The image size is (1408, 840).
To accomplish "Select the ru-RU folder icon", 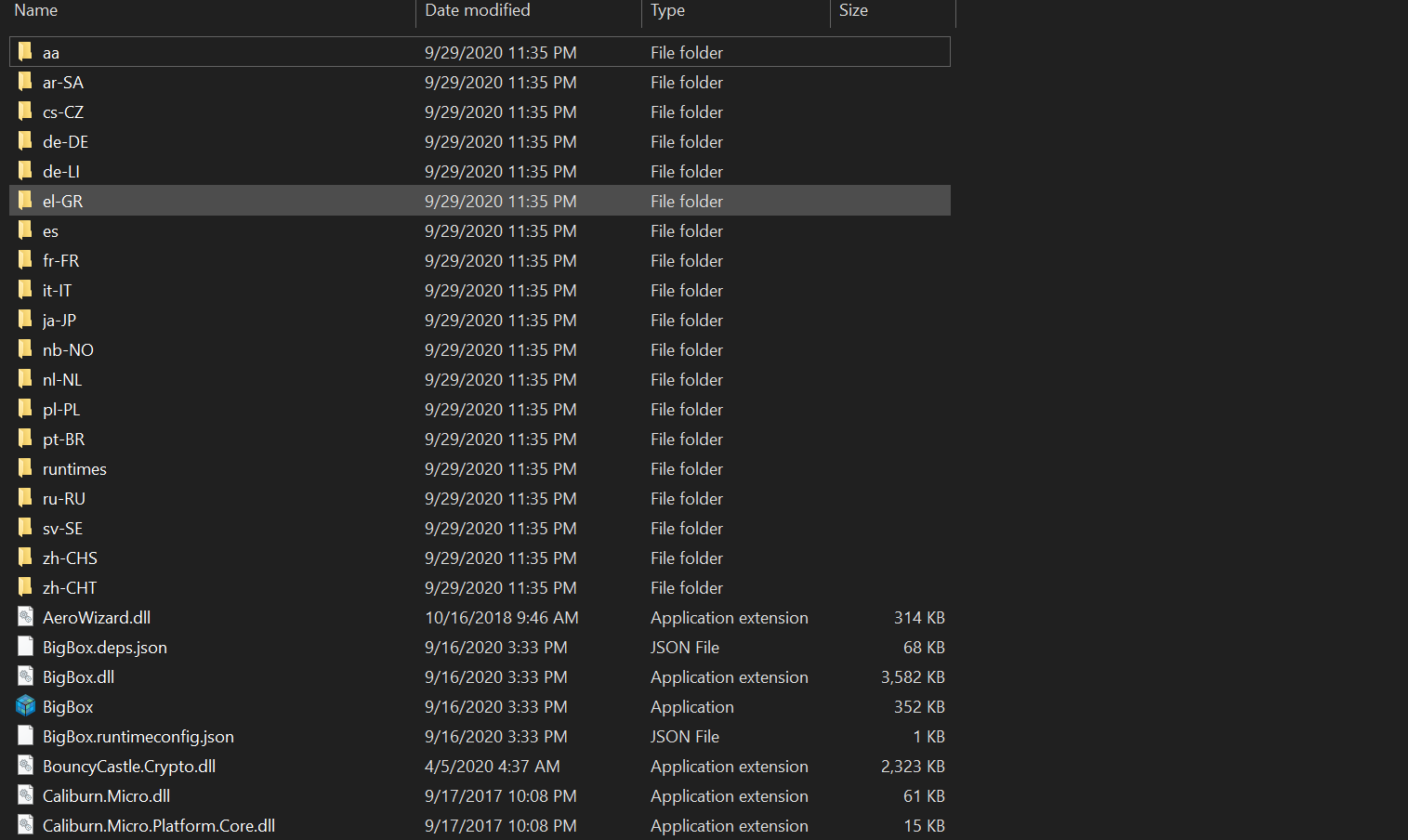I will pyautogui.click(x=25, y=498).
